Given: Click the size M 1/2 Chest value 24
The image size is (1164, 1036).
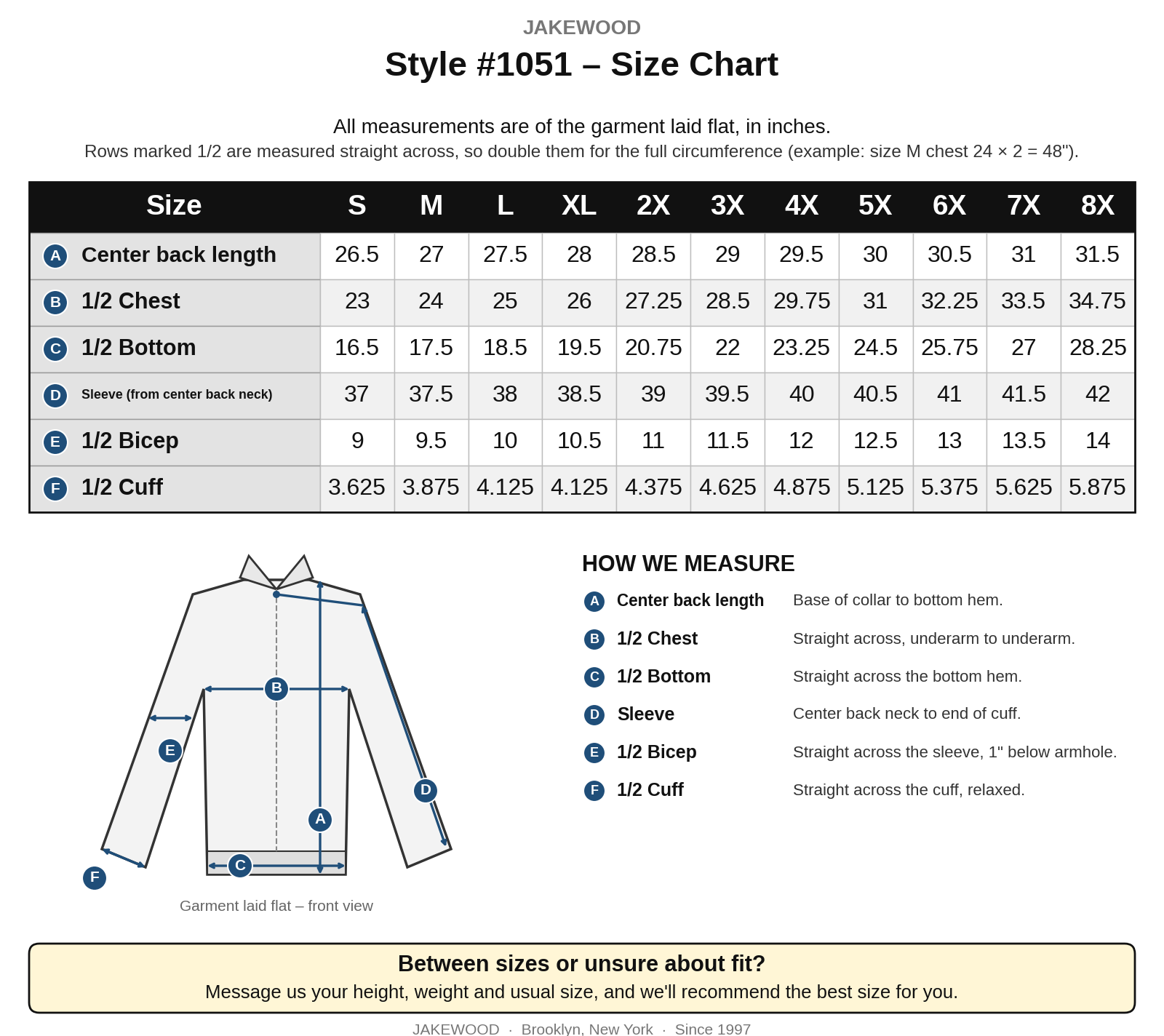Looking at the screenshot, I should click(431, 302).
